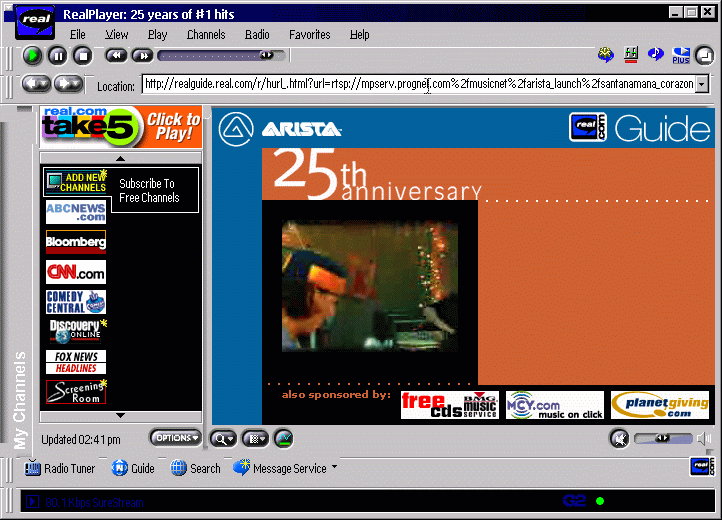Open the video controls dropdown next to zoom
The height and width of the screenshot is (520, 722).
point(256,439)
